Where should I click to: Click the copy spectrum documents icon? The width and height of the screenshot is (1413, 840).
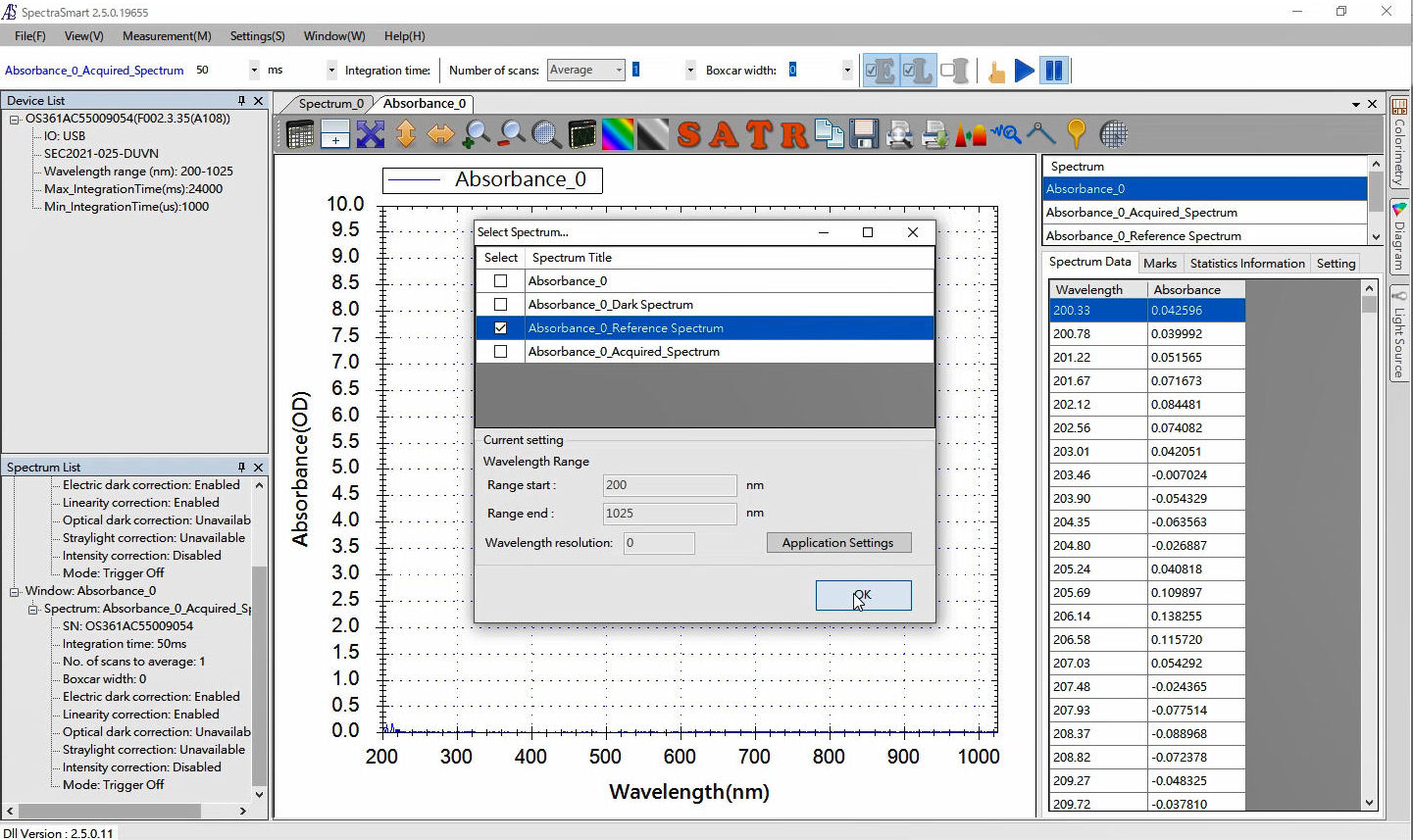pos(830,134)
